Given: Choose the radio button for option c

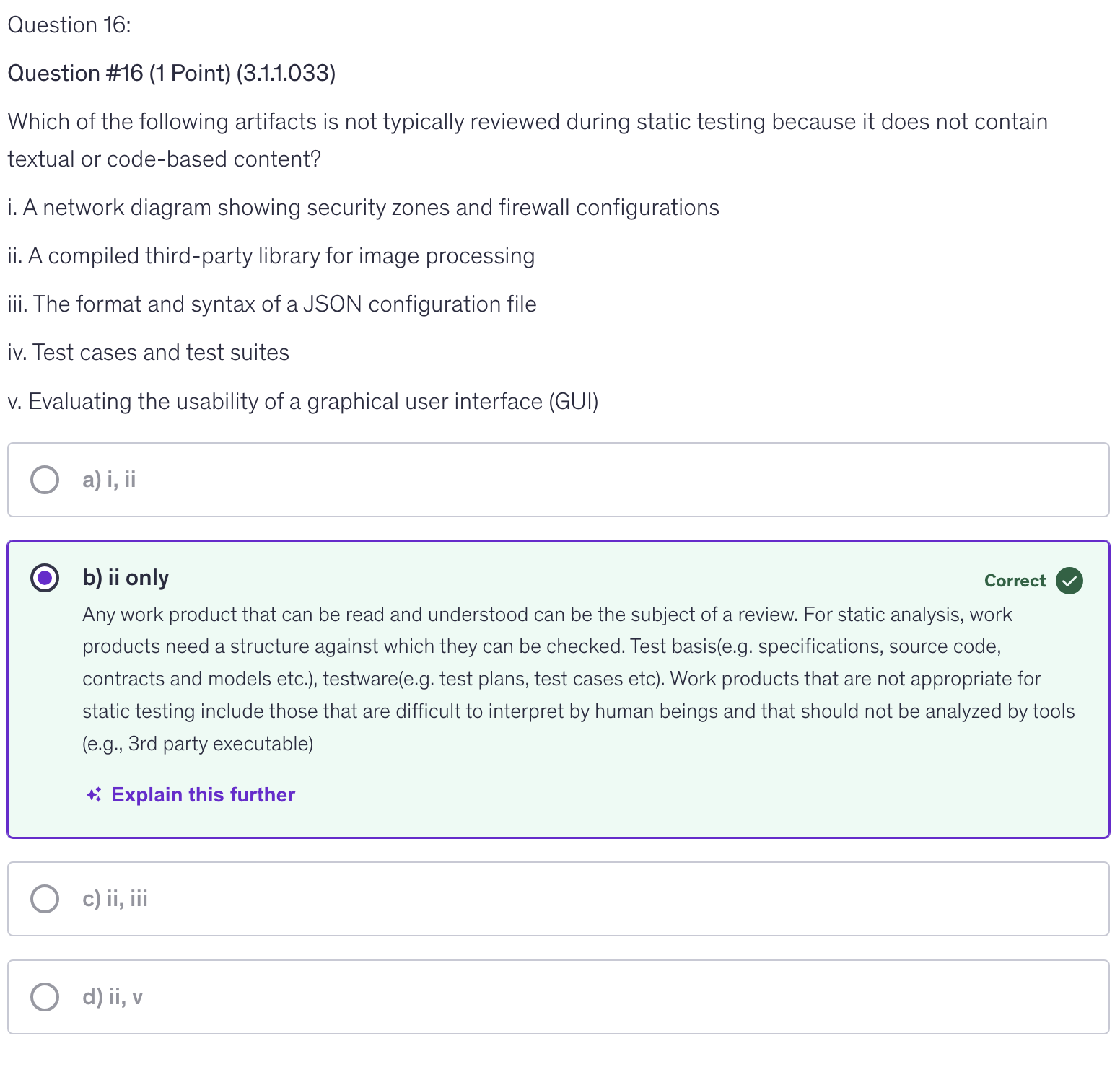Looking at the screenshot, I should [x=45, y=899].
